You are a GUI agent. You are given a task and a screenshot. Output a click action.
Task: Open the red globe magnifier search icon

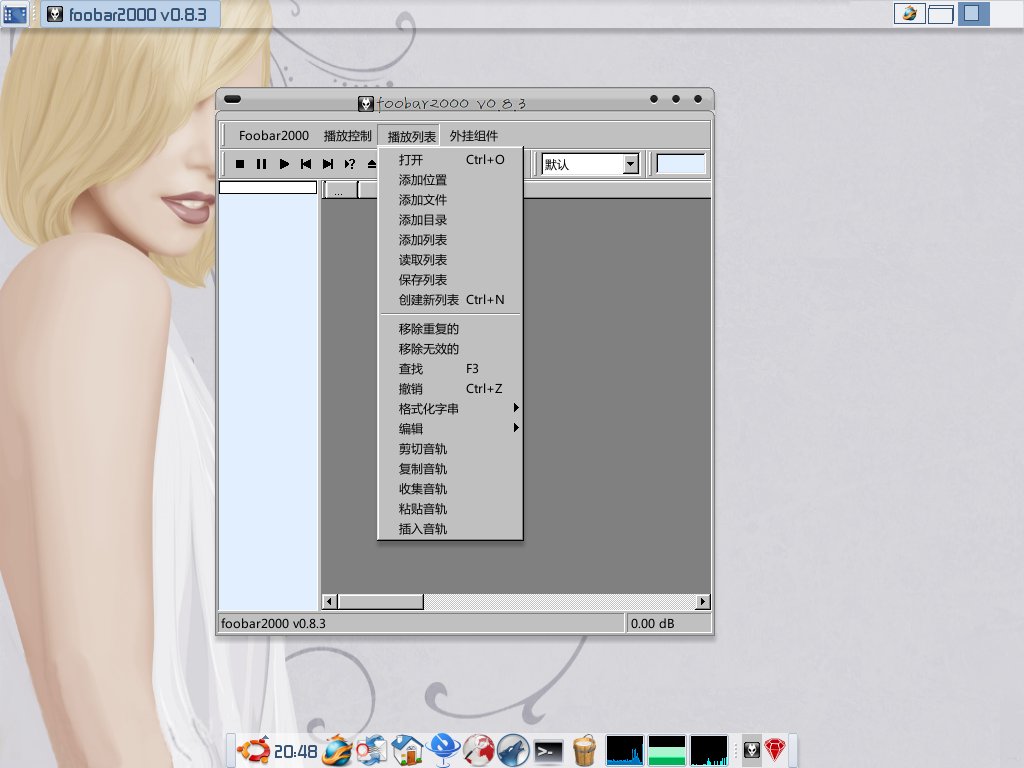click(478, 750)
